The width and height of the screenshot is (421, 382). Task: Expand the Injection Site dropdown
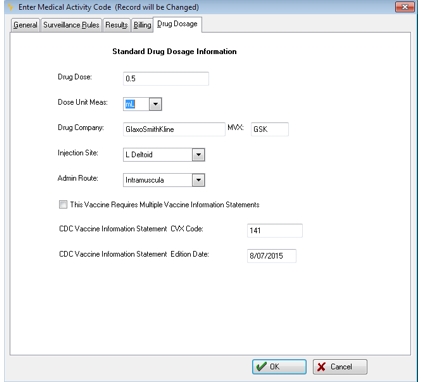click(198, 155)
